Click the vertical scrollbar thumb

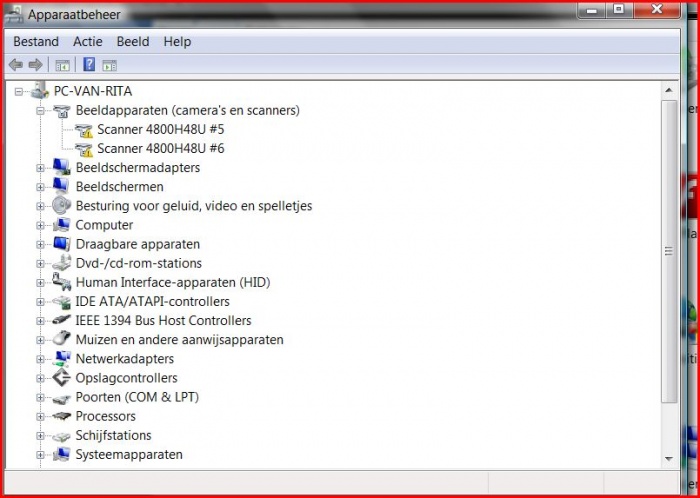[669, 252]
